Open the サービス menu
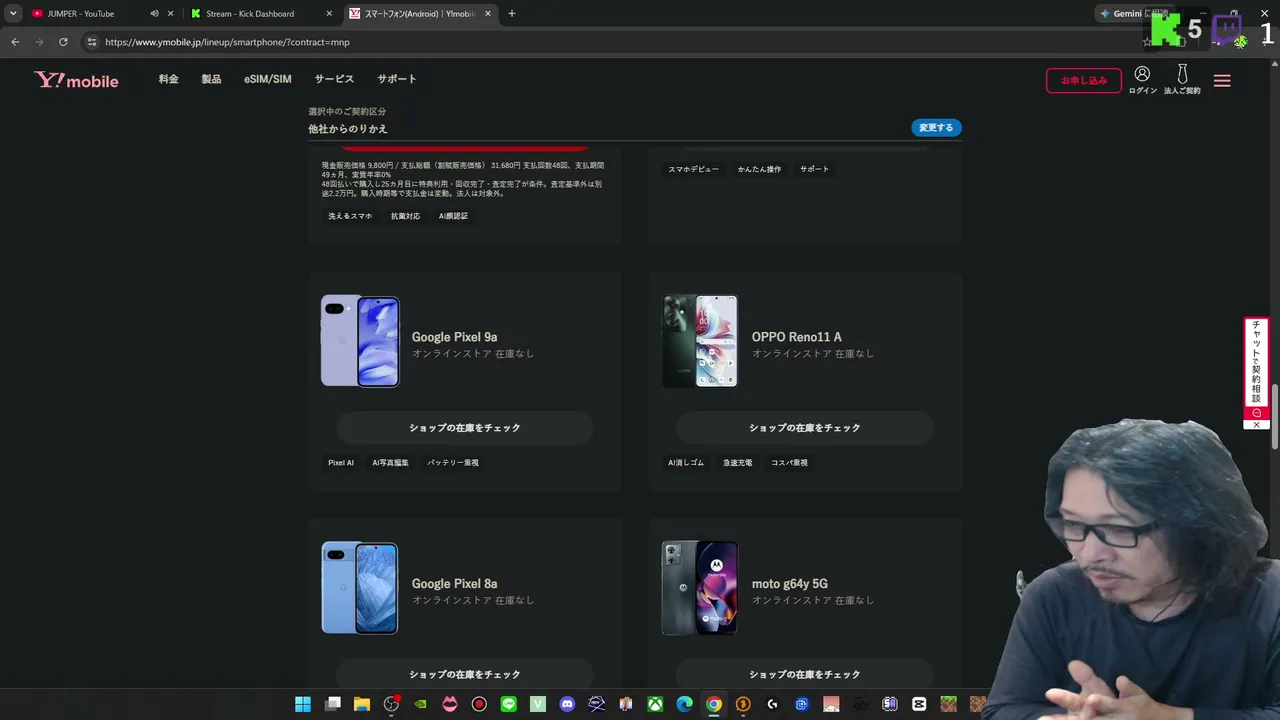 point(334,79)
